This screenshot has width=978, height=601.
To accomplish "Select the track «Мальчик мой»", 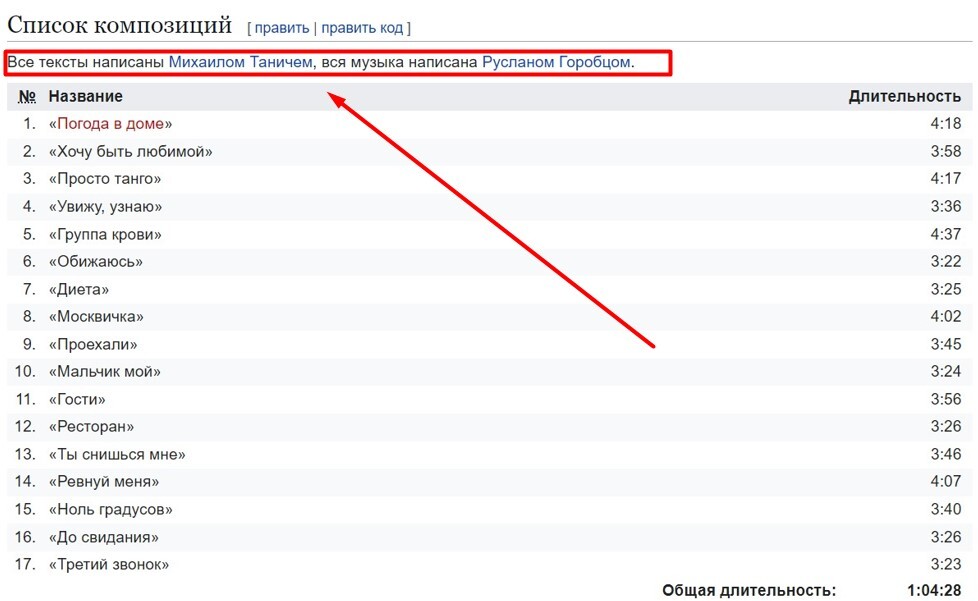I will (x=104, y=372).
